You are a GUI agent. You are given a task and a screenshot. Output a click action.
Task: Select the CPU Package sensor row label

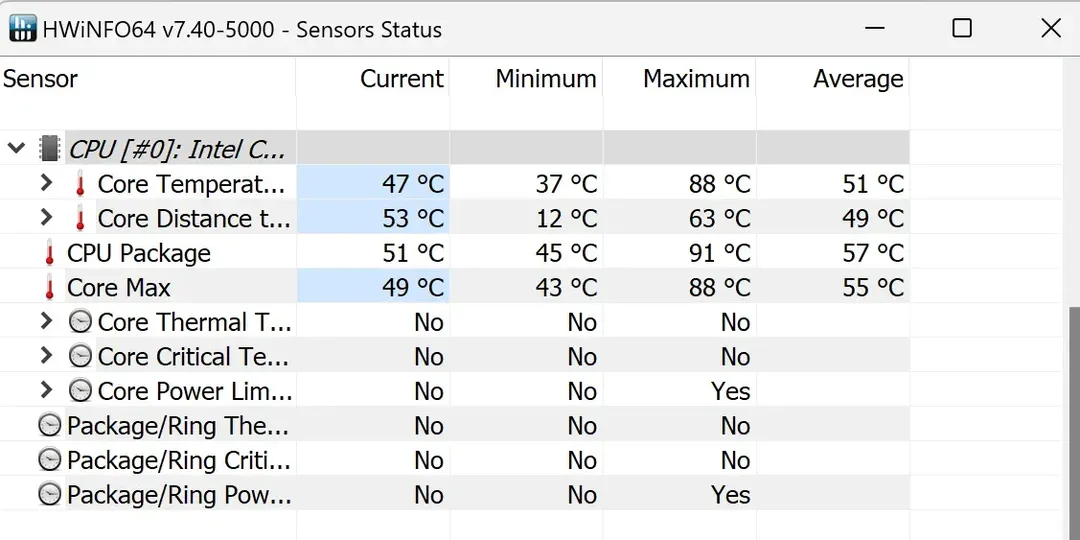(x=139, y=254)
